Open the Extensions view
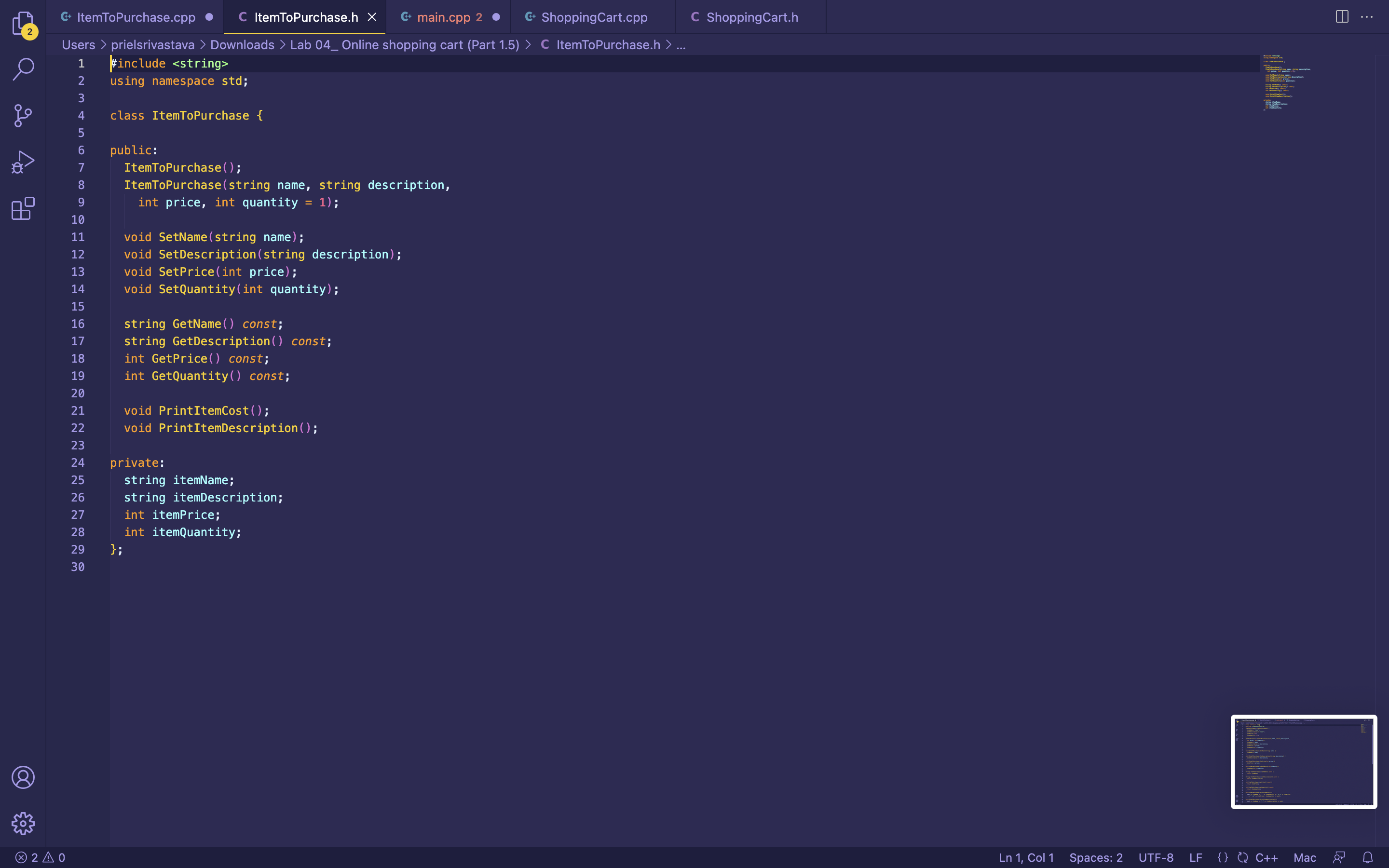 click(x=23, y=209)
